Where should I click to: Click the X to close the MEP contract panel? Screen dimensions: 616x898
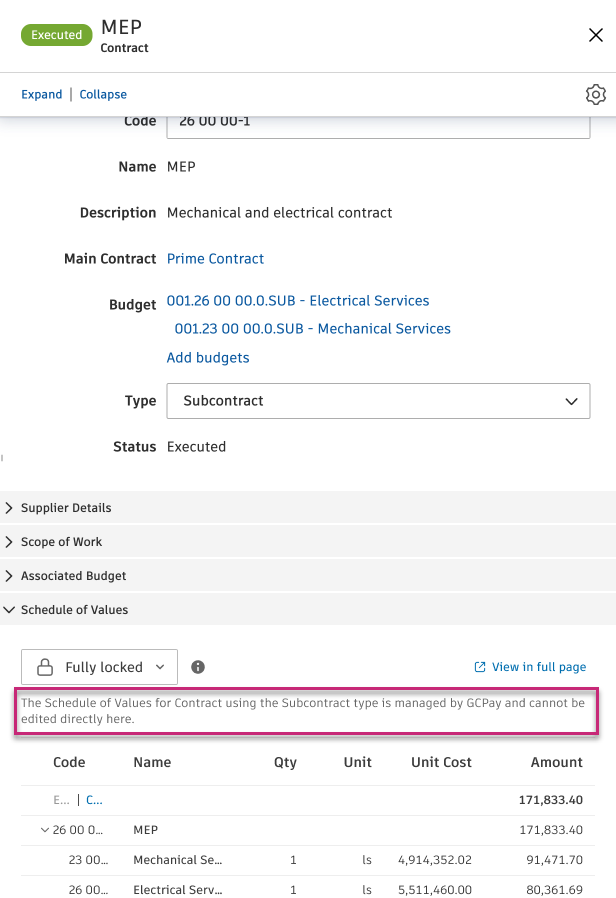pyautogui.click(x=596, y=34)
